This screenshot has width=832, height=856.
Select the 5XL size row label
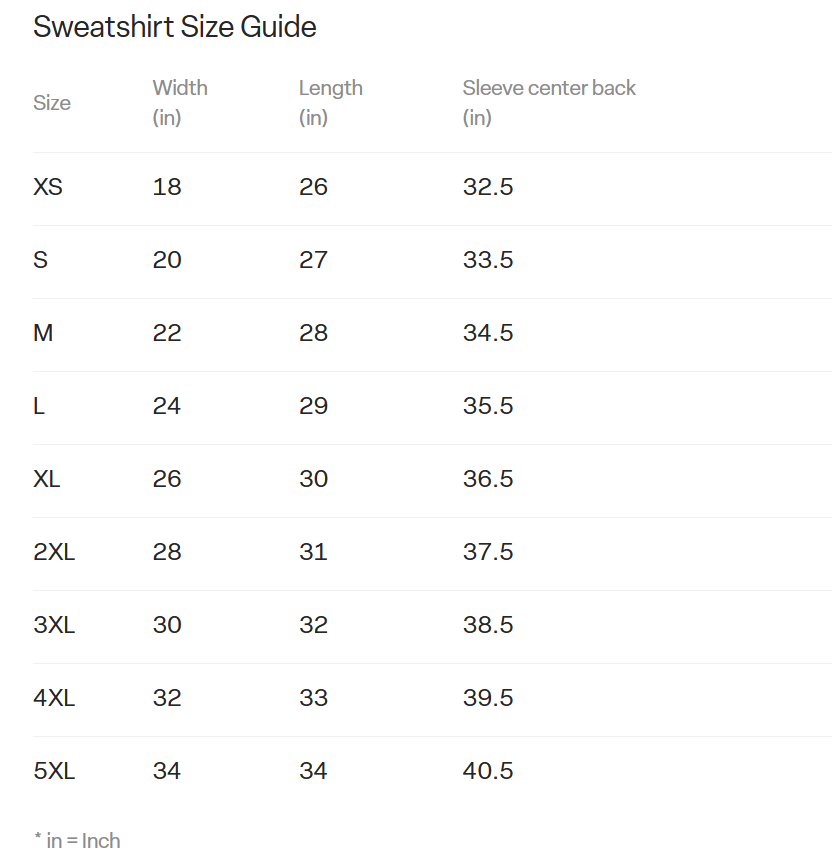tap(54, 771)
